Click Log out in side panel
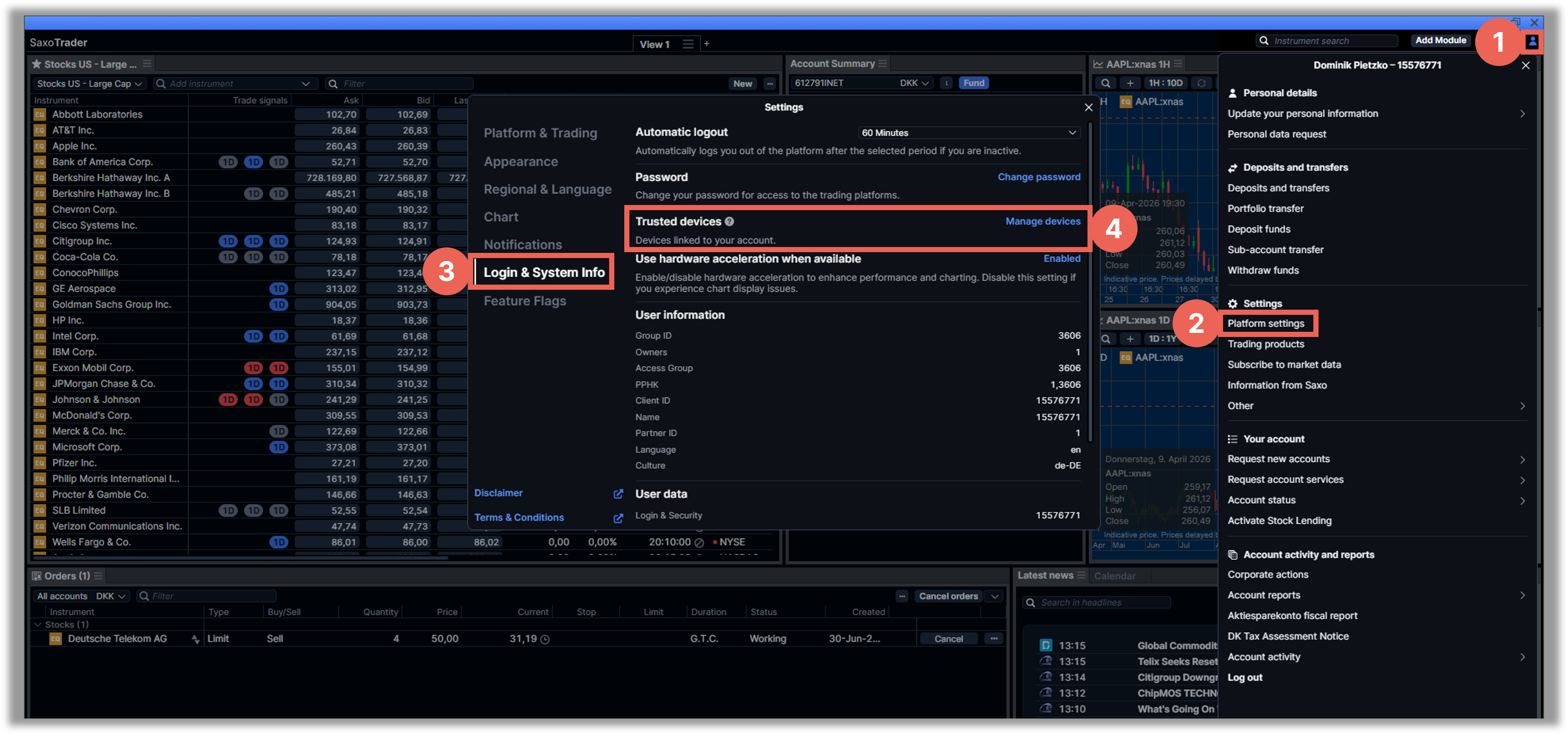The height and width of the screenshot is (734, 1568). (1245, 677)
